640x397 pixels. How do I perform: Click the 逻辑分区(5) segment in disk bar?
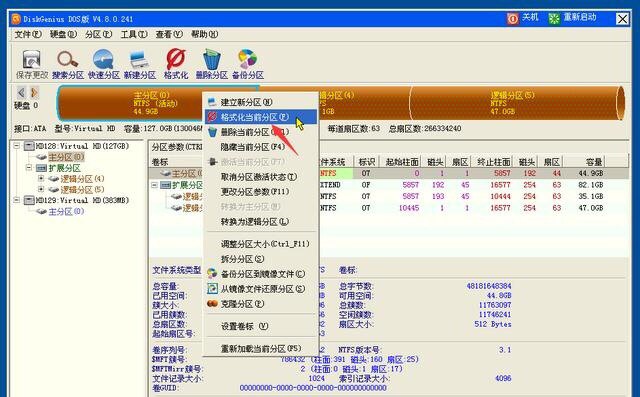pyautogui.click(x=513, y=103)
